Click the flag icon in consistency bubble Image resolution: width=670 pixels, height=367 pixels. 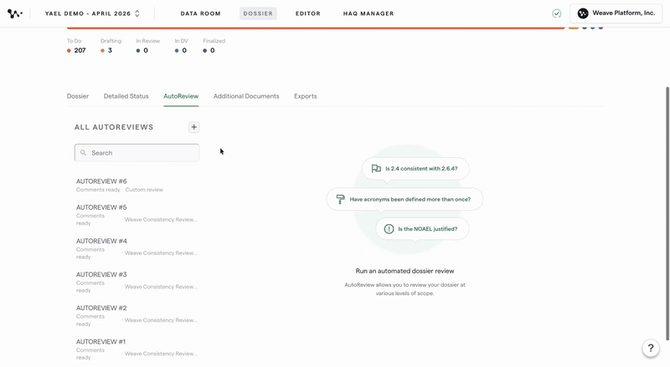[x=376, y=168]
